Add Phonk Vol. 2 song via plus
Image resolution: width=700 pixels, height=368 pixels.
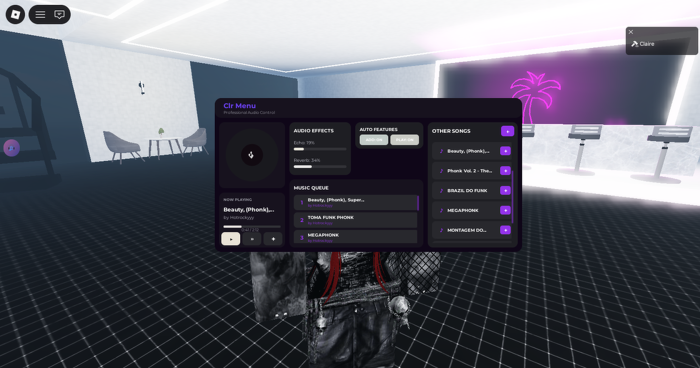[505, 171]
